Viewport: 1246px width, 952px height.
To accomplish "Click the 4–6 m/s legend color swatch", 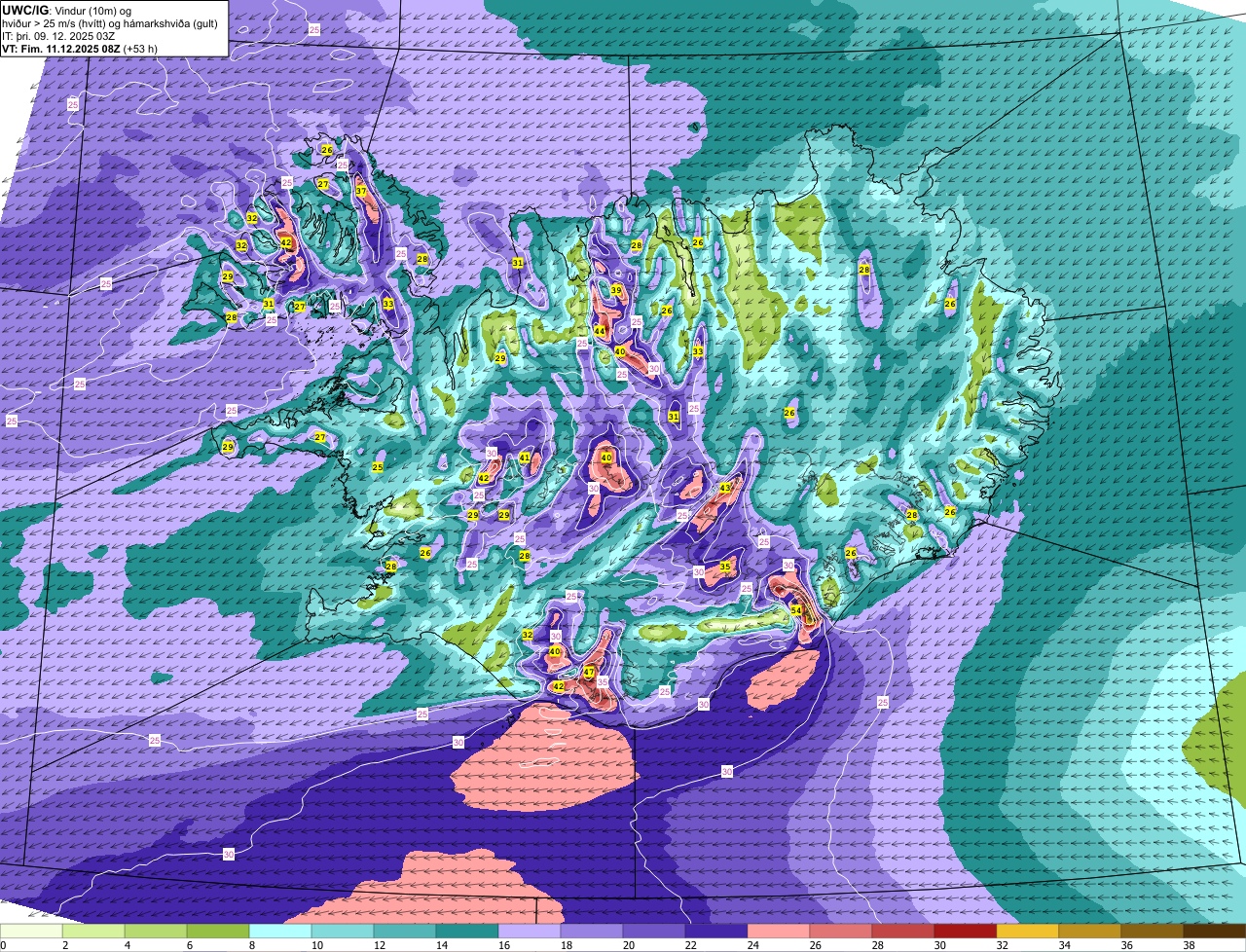I will pos(158,931).
